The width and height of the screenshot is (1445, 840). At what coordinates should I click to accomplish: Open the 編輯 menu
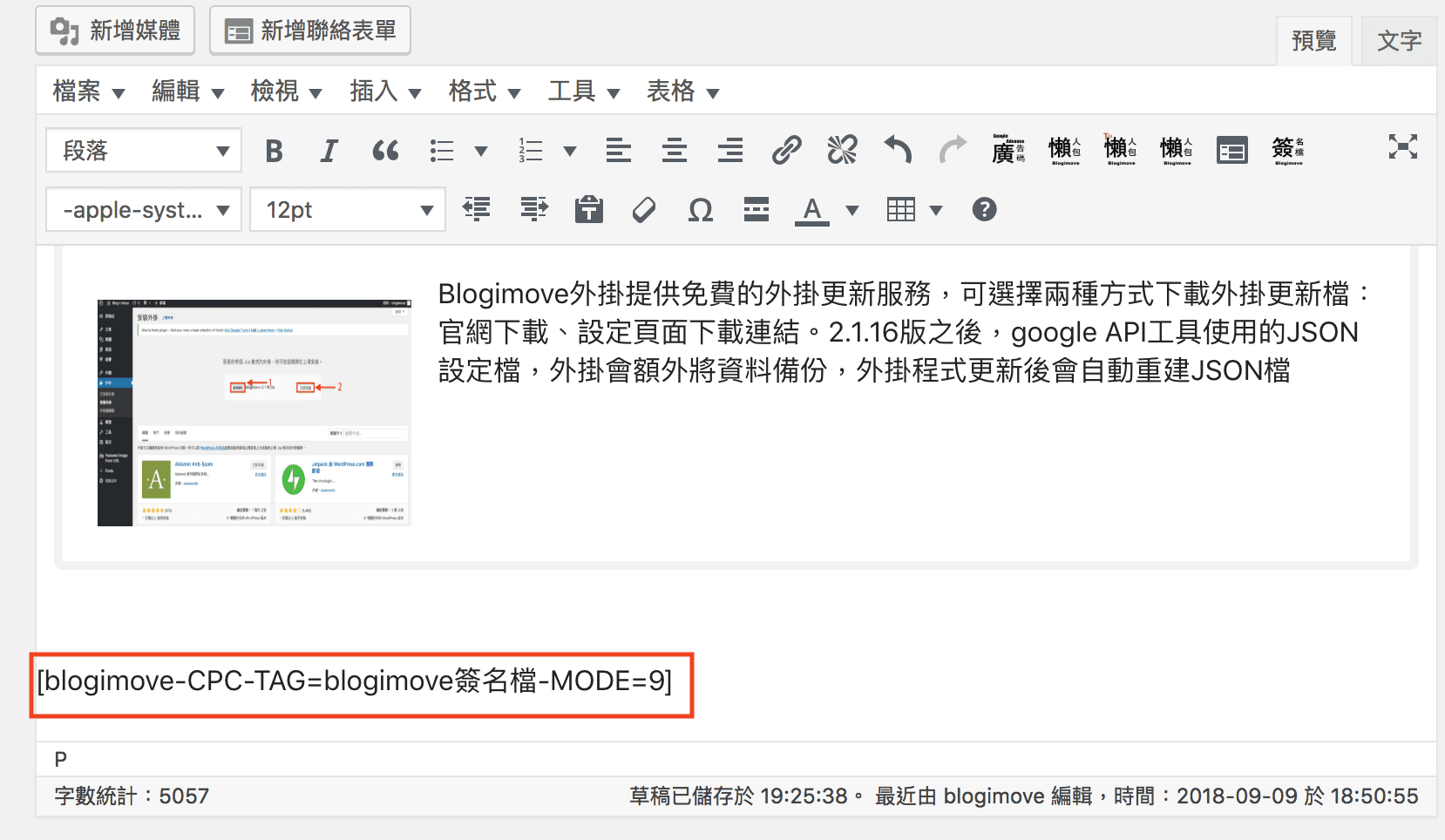(188, 91)
